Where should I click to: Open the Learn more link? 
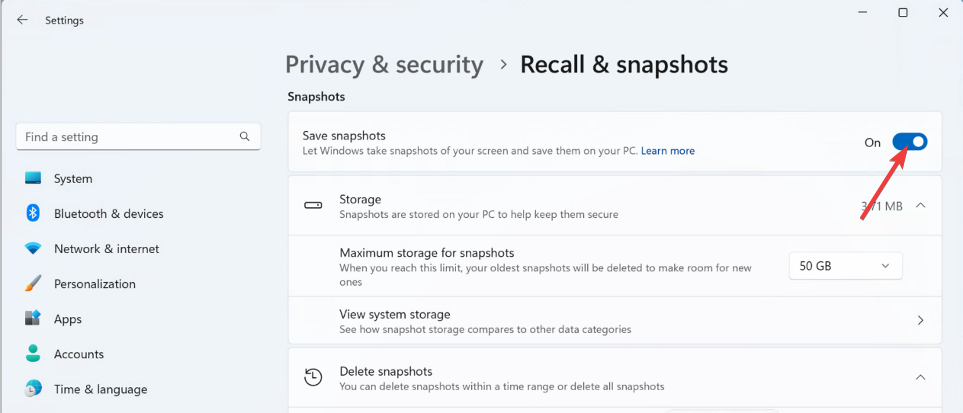(x=667, y=151)
